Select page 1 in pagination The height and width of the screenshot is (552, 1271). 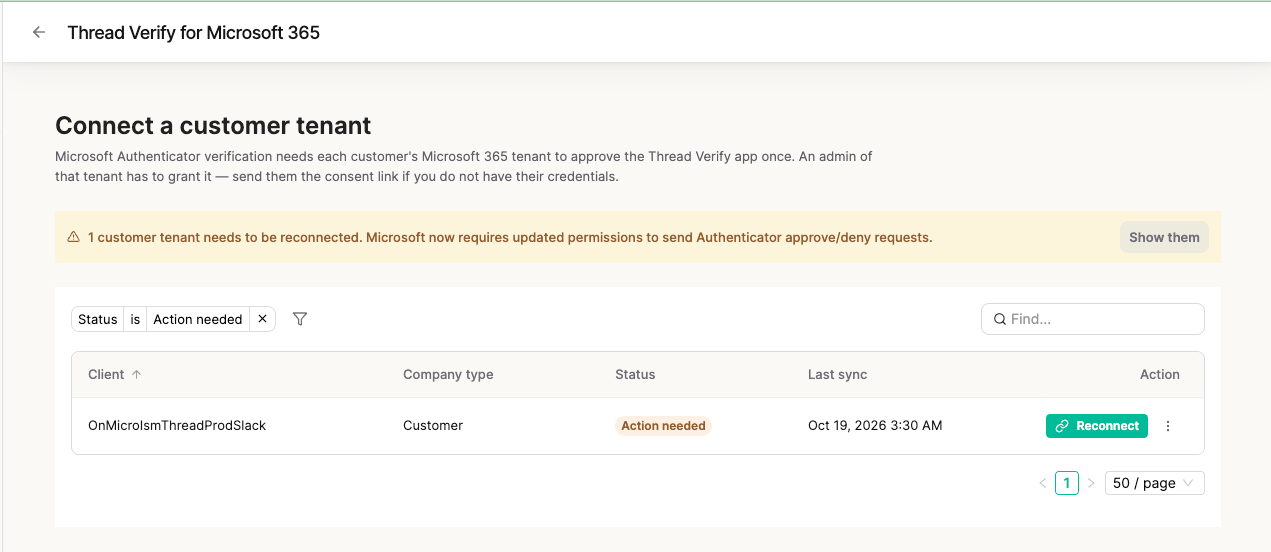(1067, 483)
